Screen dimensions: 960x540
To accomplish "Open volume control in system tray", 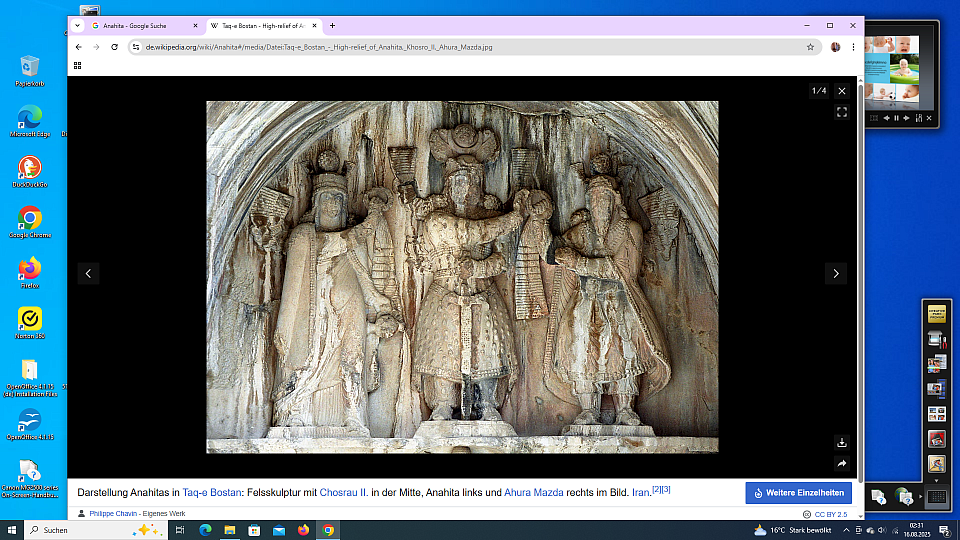I will [x=882, y=530].
